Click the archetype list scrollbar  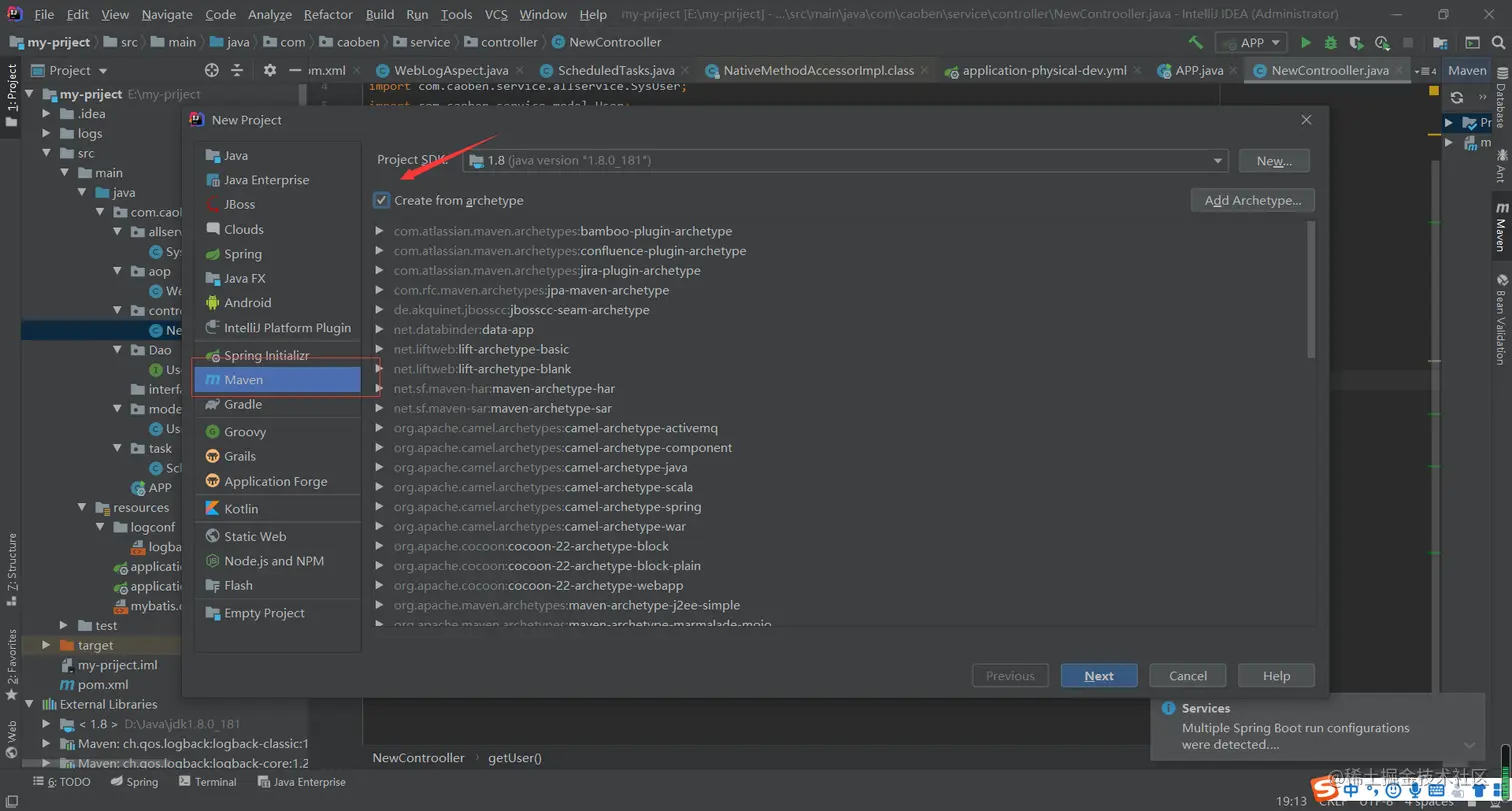tap(1311, 290)
